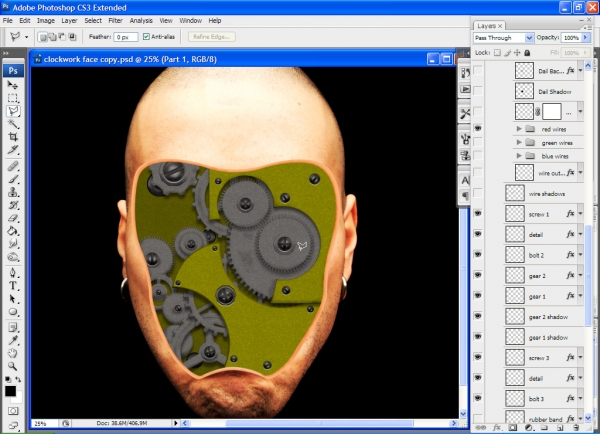Hide the red wires group

click(x=478, y=129)
